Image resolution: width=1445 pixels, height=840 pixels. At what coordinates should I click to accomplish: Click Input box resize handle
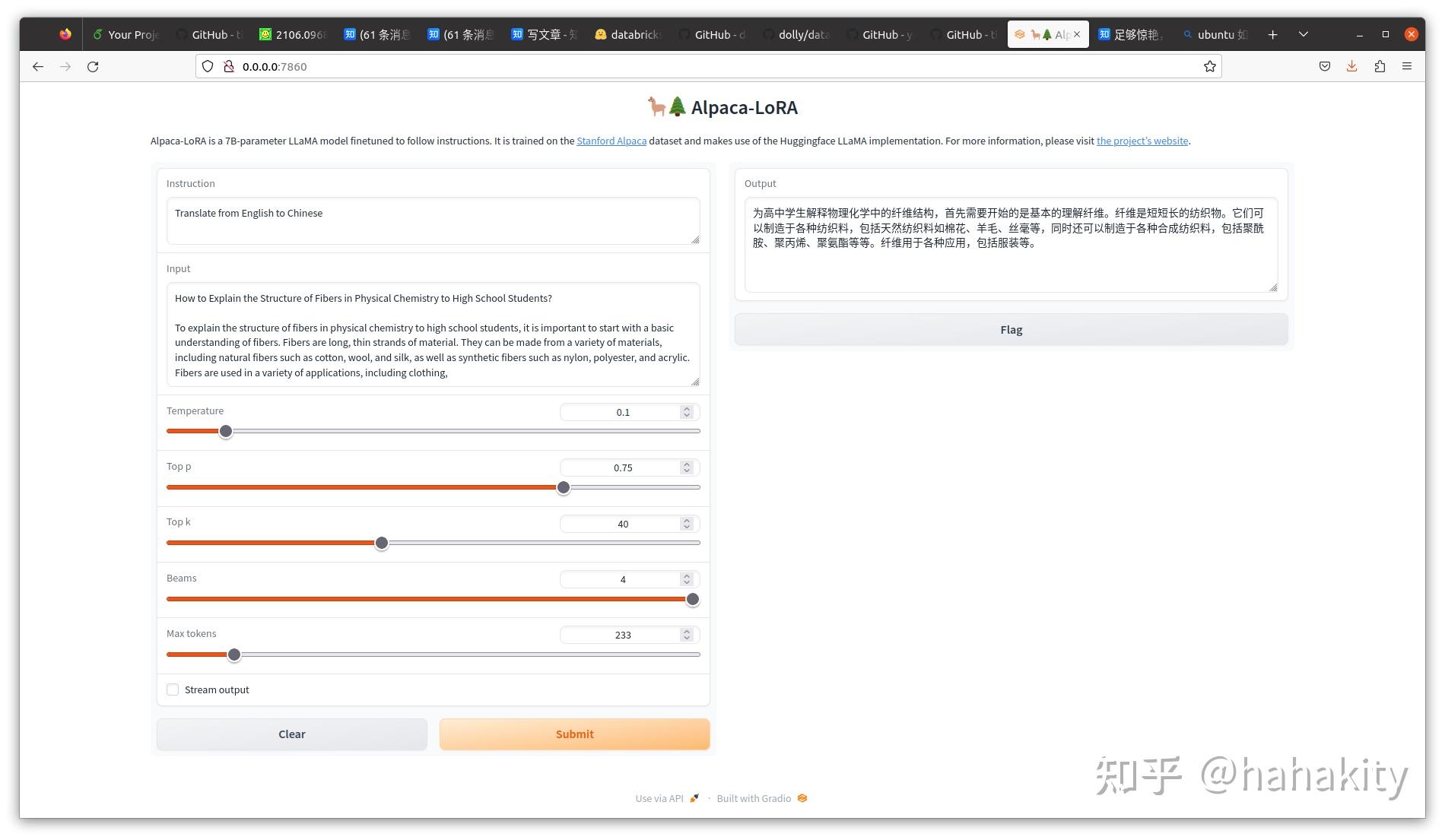tap(695, 382)
